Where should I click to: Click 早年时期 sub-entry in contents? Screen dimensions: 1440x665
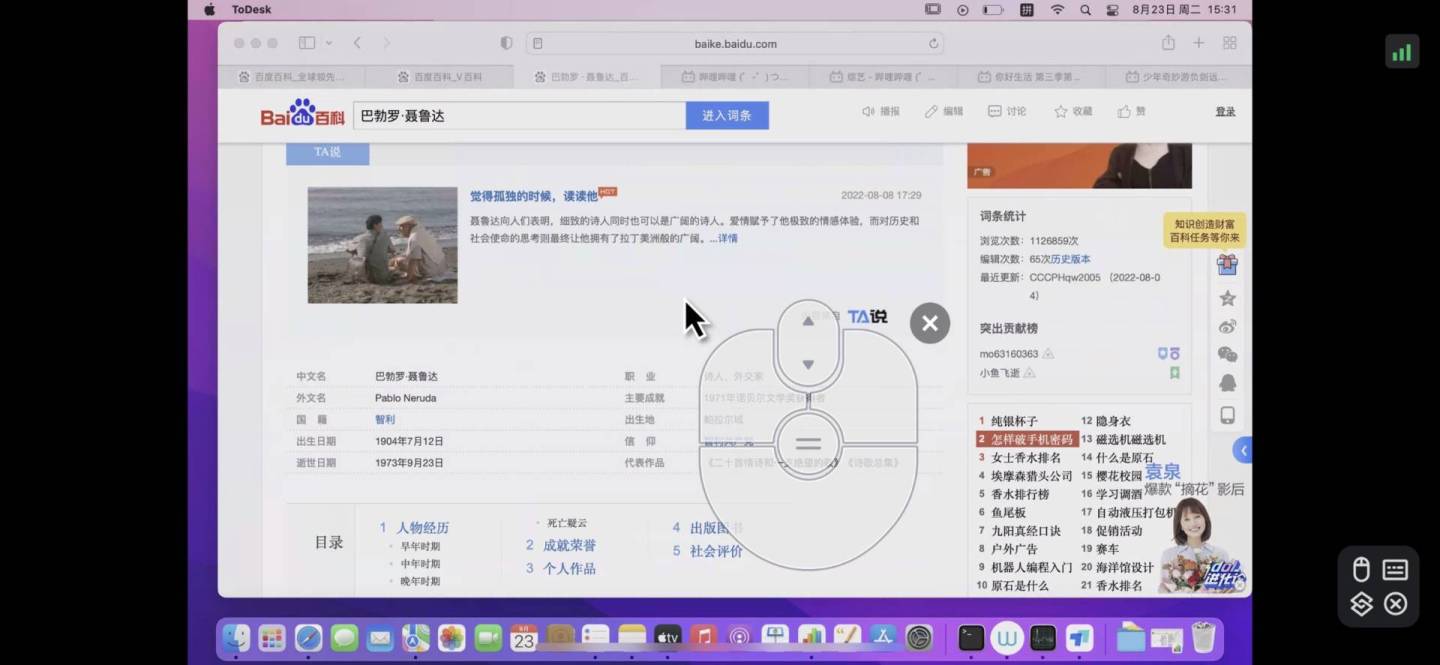click(420, 546)
